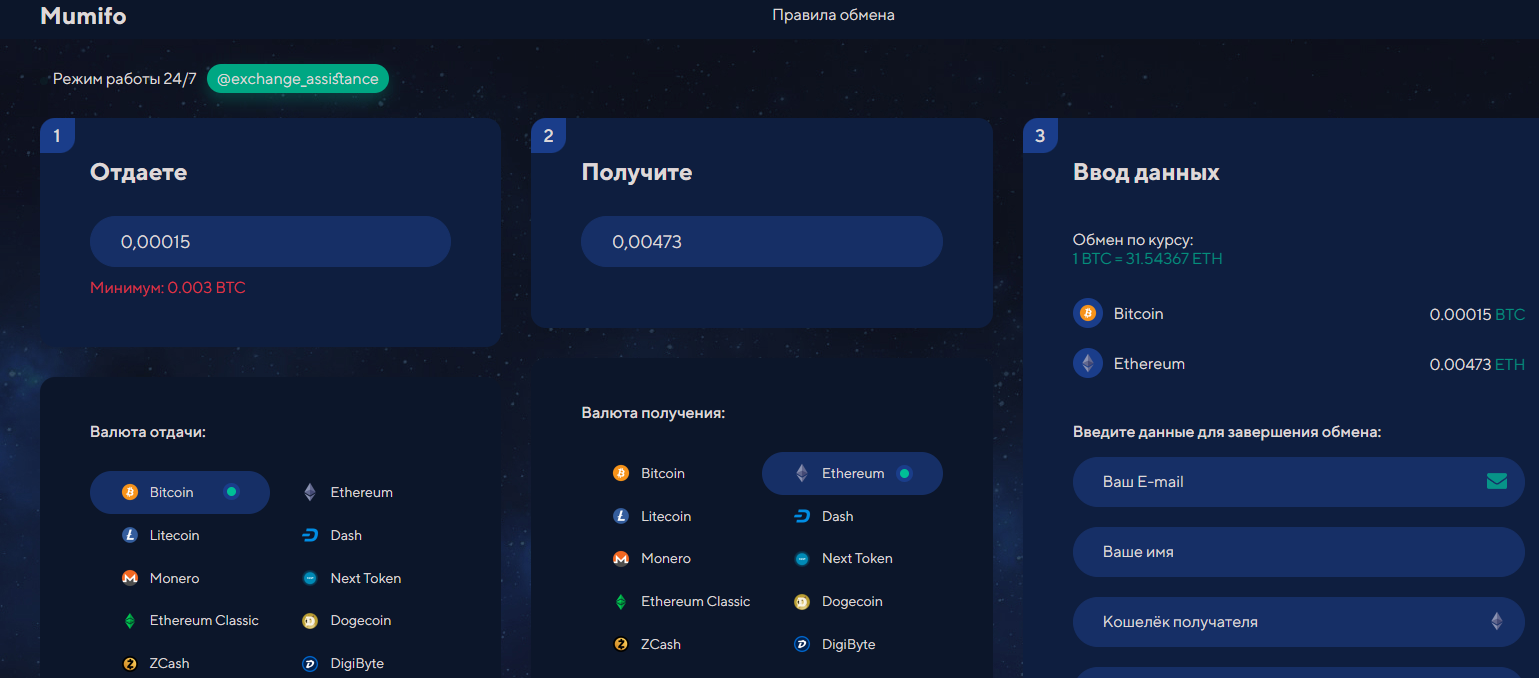Click the Ethereum Classic icon under Валюта получения

click(x=621, y=602)
